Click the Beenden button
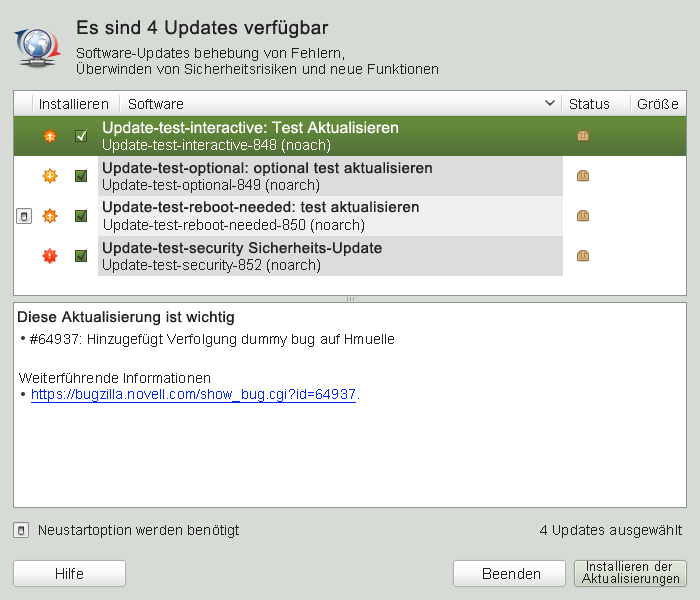This screenshot has height=600, width=700. (x=509, y=574)
